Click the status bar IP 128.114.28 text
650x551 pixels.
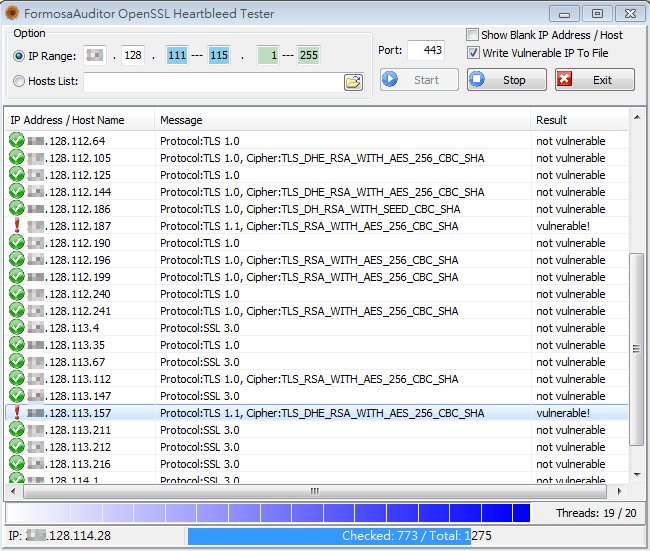pyautogui.click(x=59, y=536)
